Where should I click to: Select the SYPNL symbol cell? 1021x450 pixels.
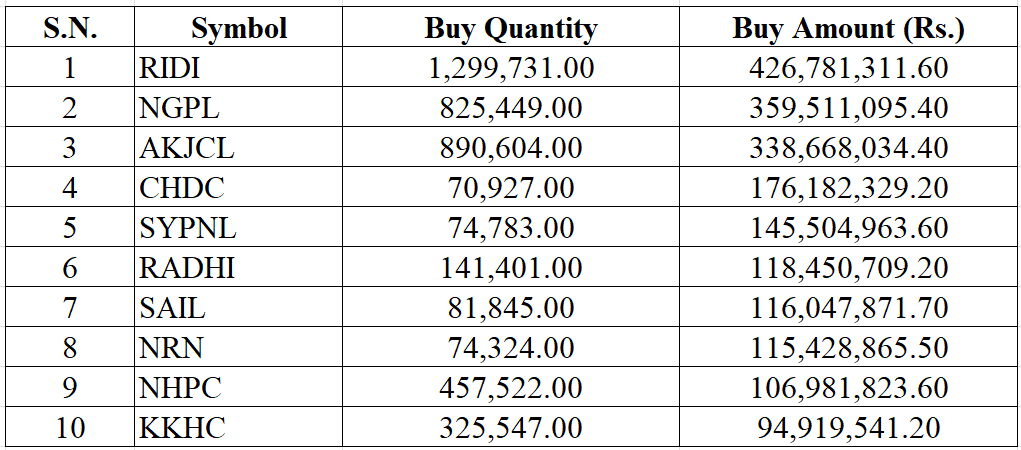[x=188, y=228]
